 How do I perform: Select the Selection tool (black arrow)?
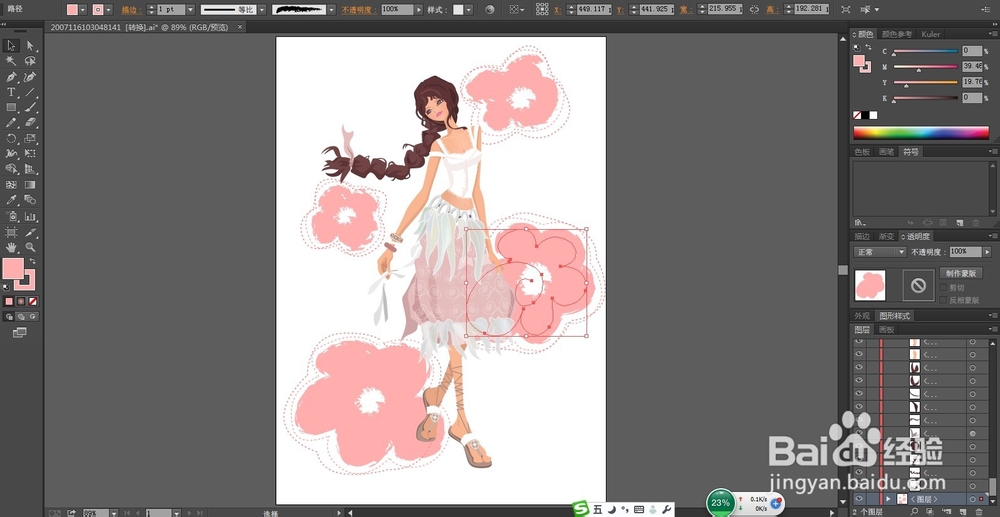pyautogui.click(x=11, y=45)
